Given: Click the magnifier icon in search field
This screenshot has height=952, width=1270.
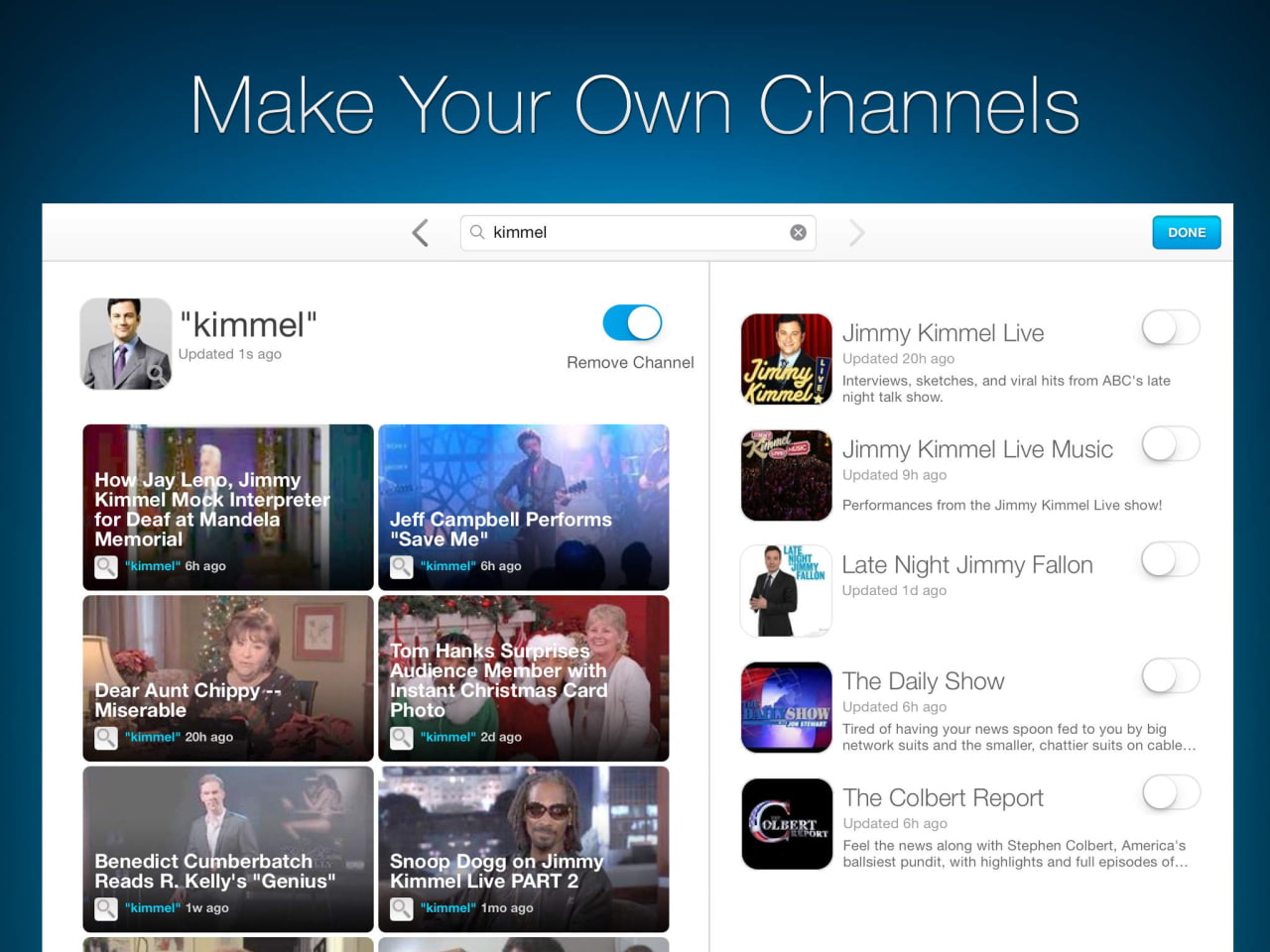Looking at the screenshot, I should 477,232.
